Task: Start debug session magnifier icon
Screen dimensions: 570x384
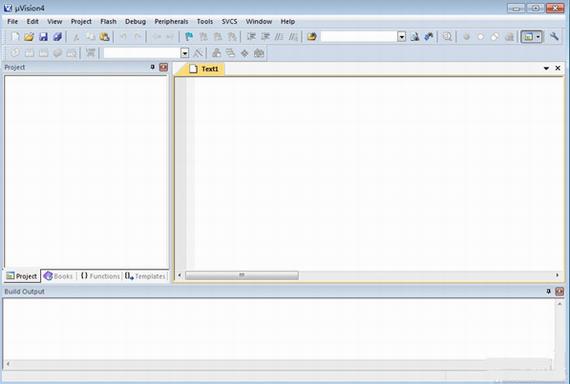Action: 447,37
